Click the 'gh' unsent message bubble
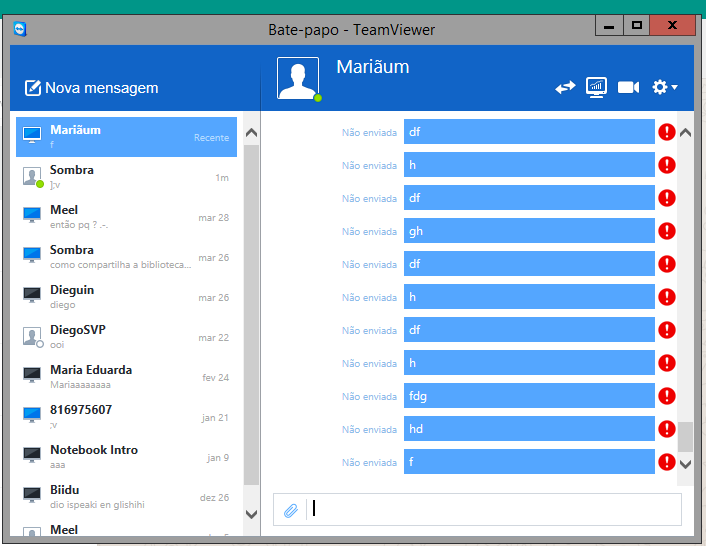Image resolution: width=706 pixels, height=546 pixels. [529, 231]
